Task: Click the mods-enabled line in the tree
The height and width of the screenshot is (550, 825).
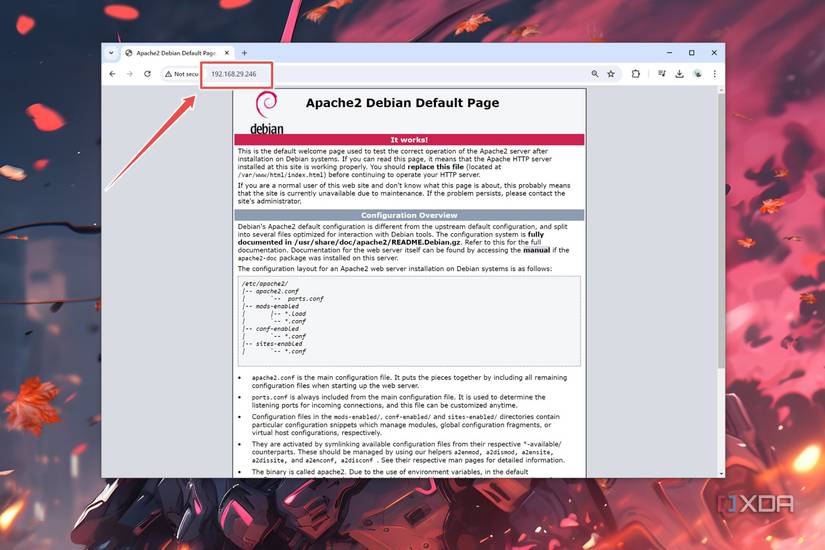Action: tap(277, 306)
